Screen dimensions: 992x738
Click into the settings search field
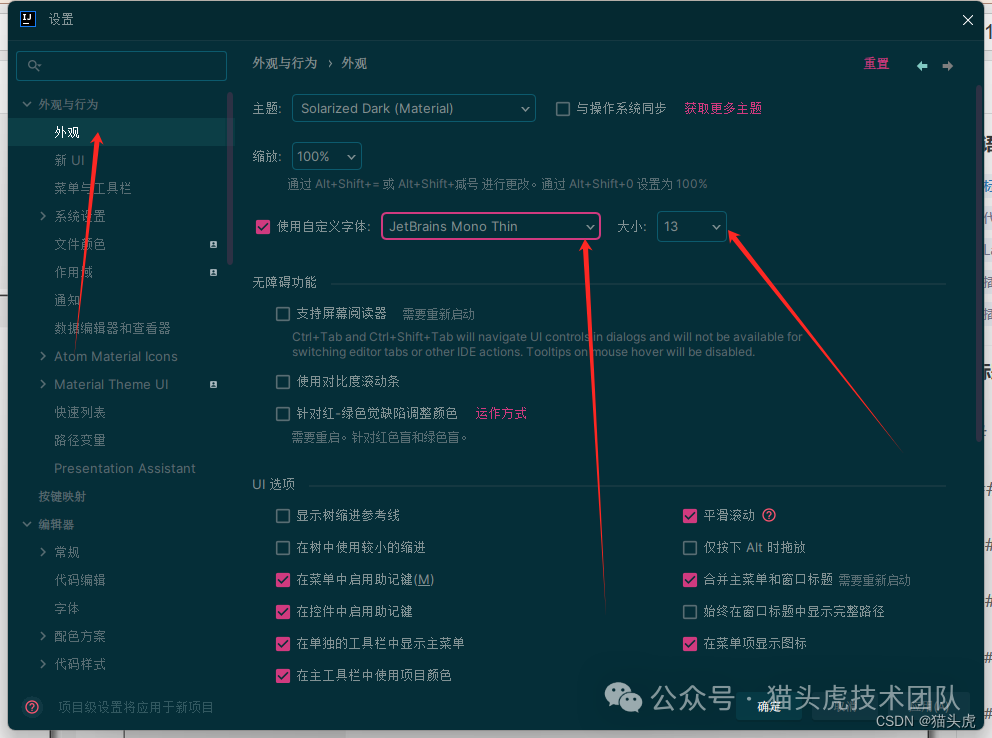pos(121,66)
